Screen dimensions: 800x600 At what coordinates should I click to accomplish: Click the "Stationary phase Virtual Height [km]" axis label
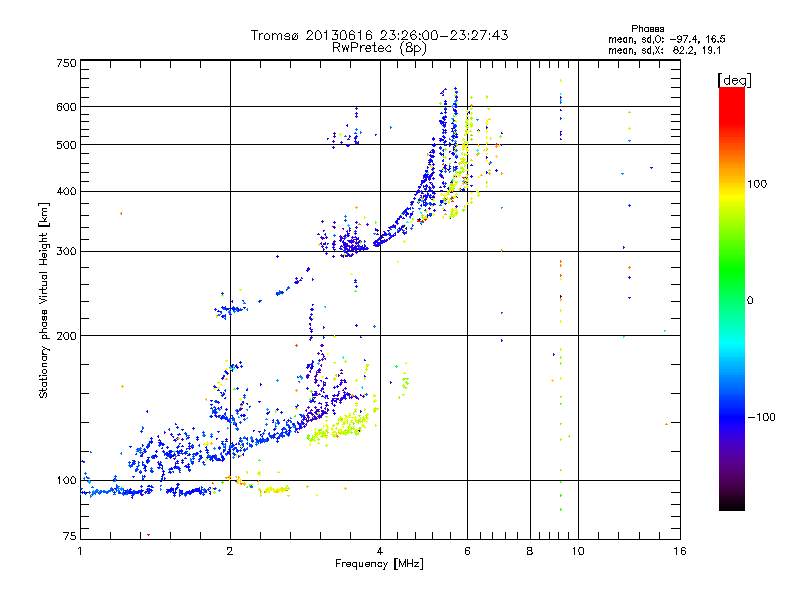pos(43,300)
